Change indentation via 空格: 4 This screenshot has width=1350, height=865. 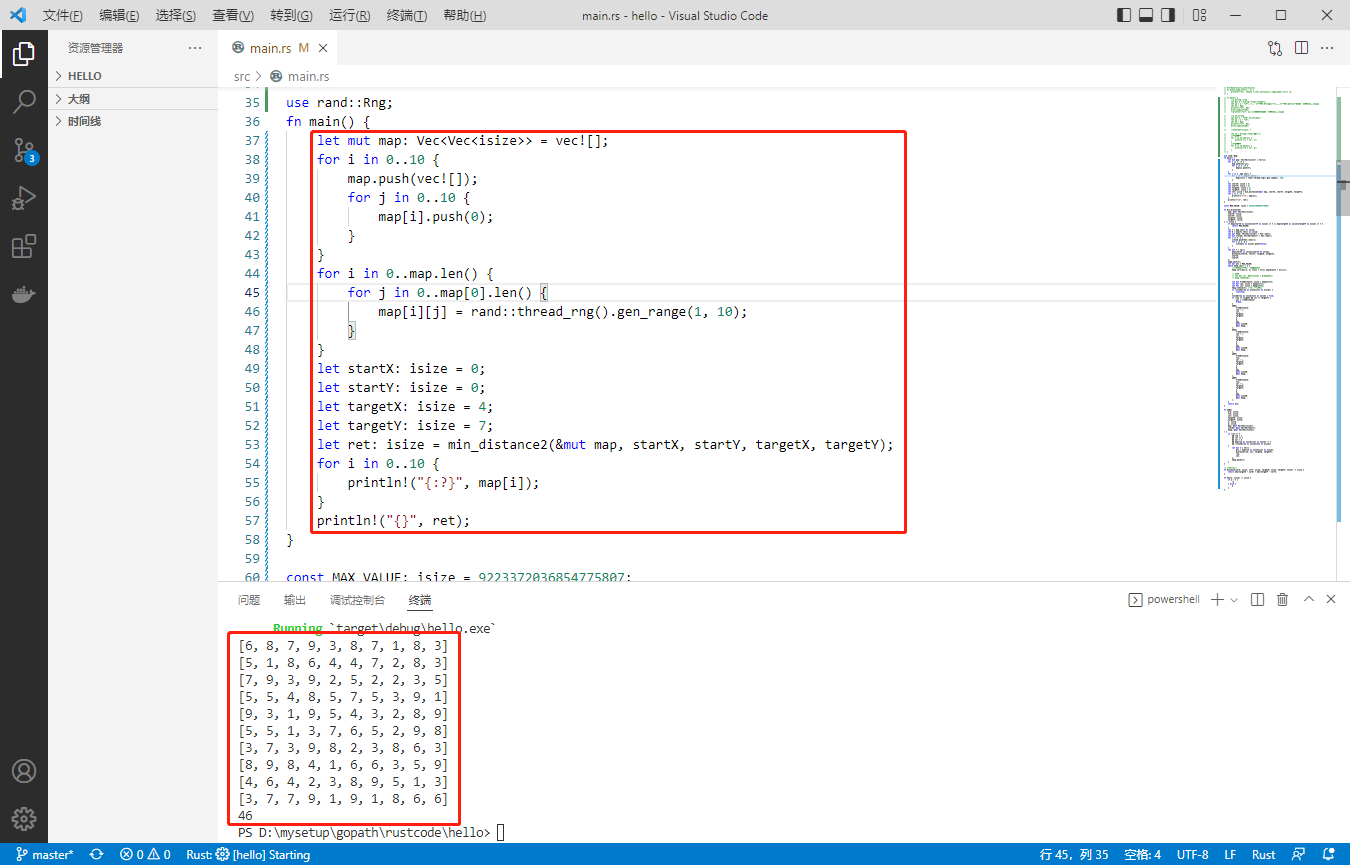1143,855
